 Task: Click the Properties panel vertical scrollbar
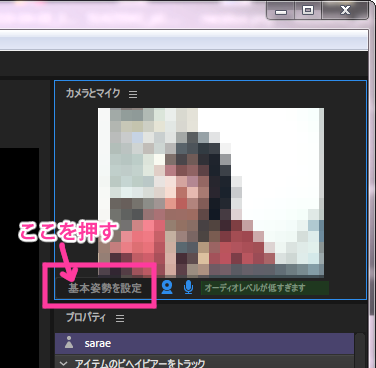(x=359, y=350)
